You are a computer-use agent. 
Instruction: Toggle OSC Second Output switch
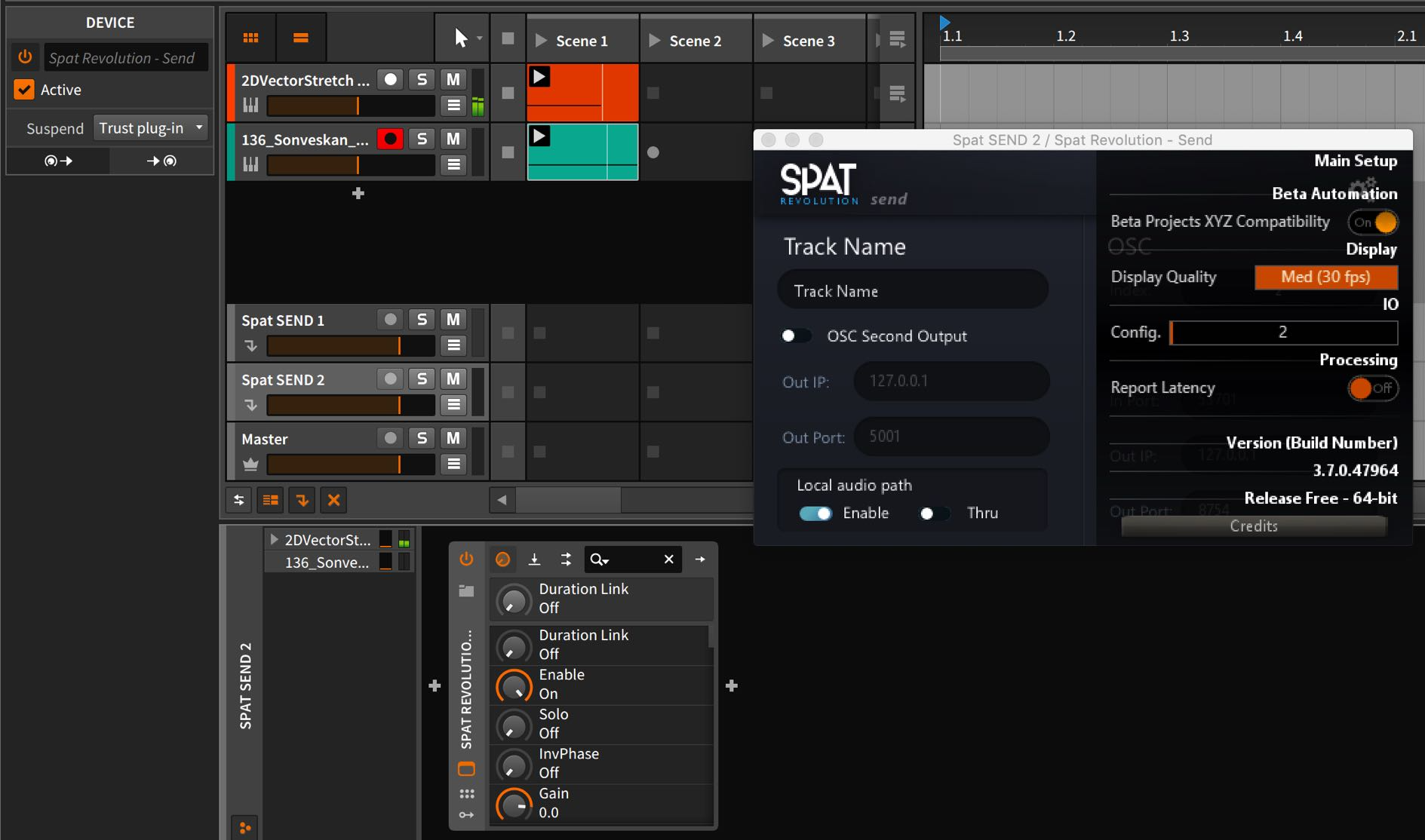(795, 336)
